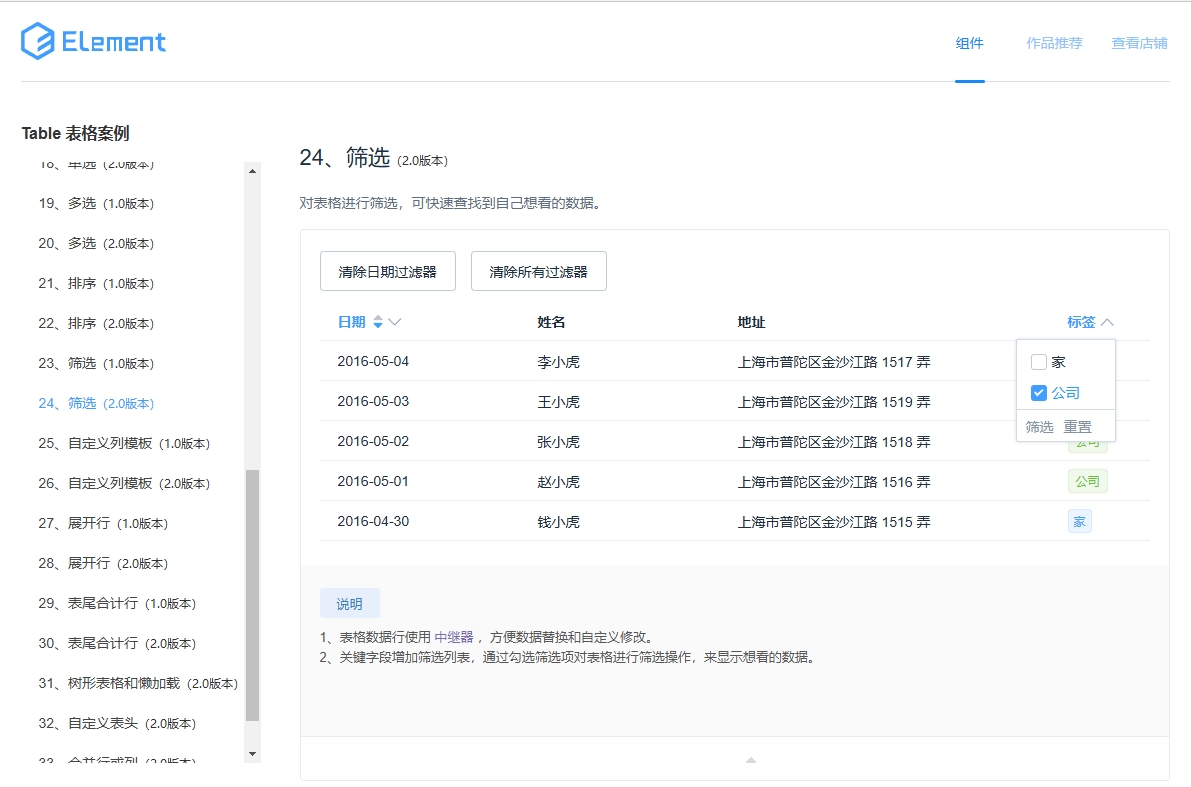The width and height of the screenshot is (1191, 787).
Task: Select 32、自定义表头 (2.0版本) in sidebar
Action: 117,724
